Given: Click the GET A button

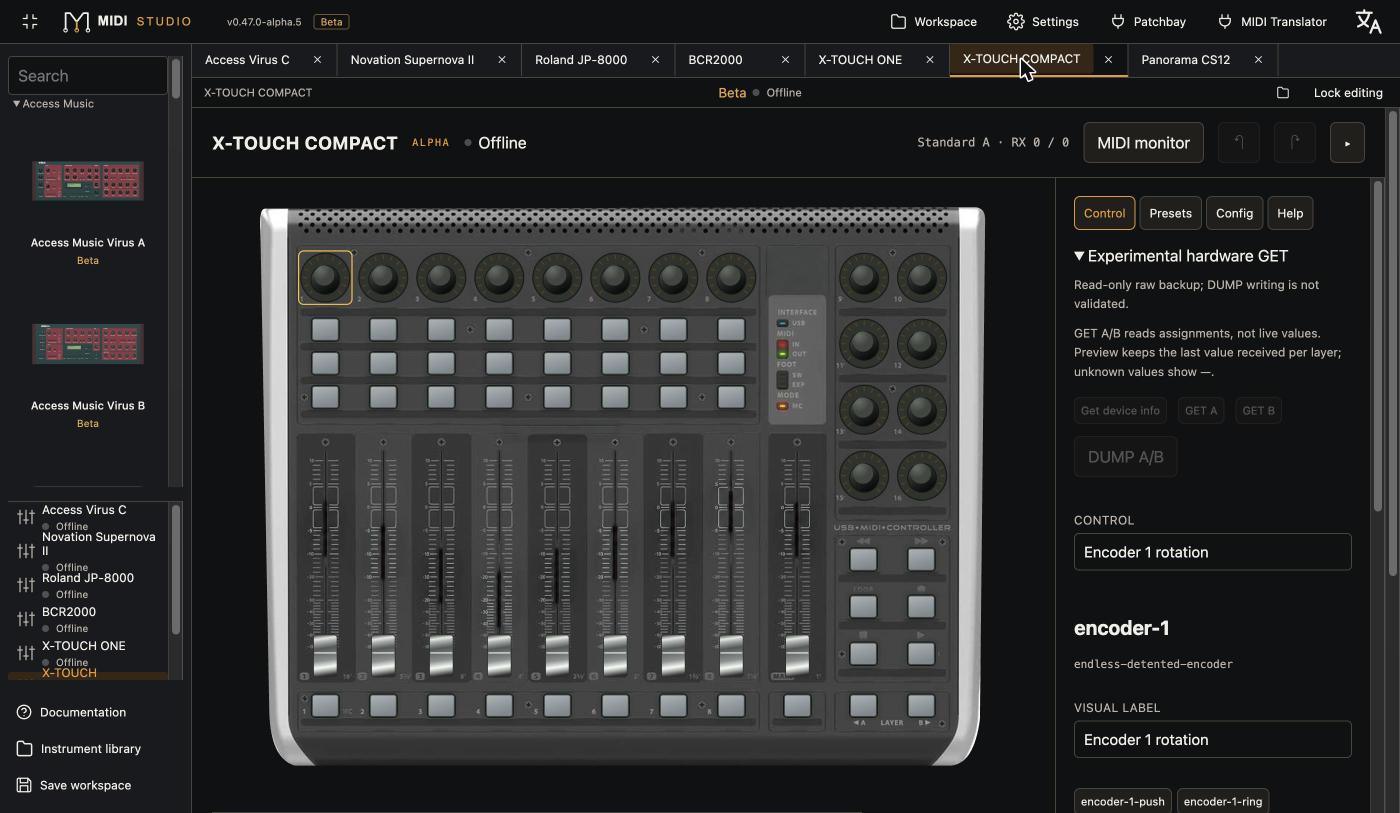Looking at the screenshot, I should tap(1201, 411).
